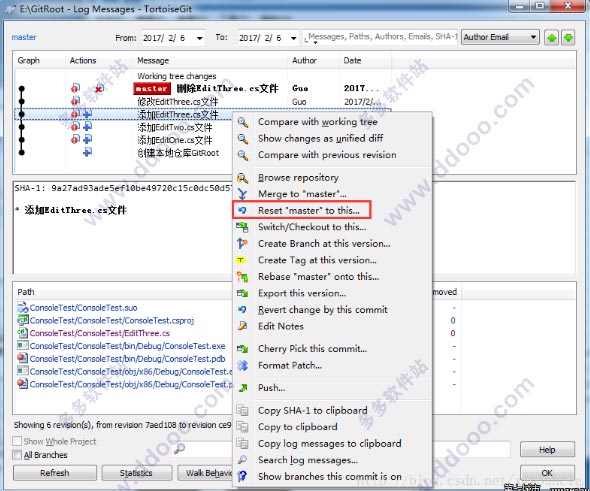Click the Browse repository icon
Screen dimensions: 590x491
pyautogui.click(x=243, y=178)
